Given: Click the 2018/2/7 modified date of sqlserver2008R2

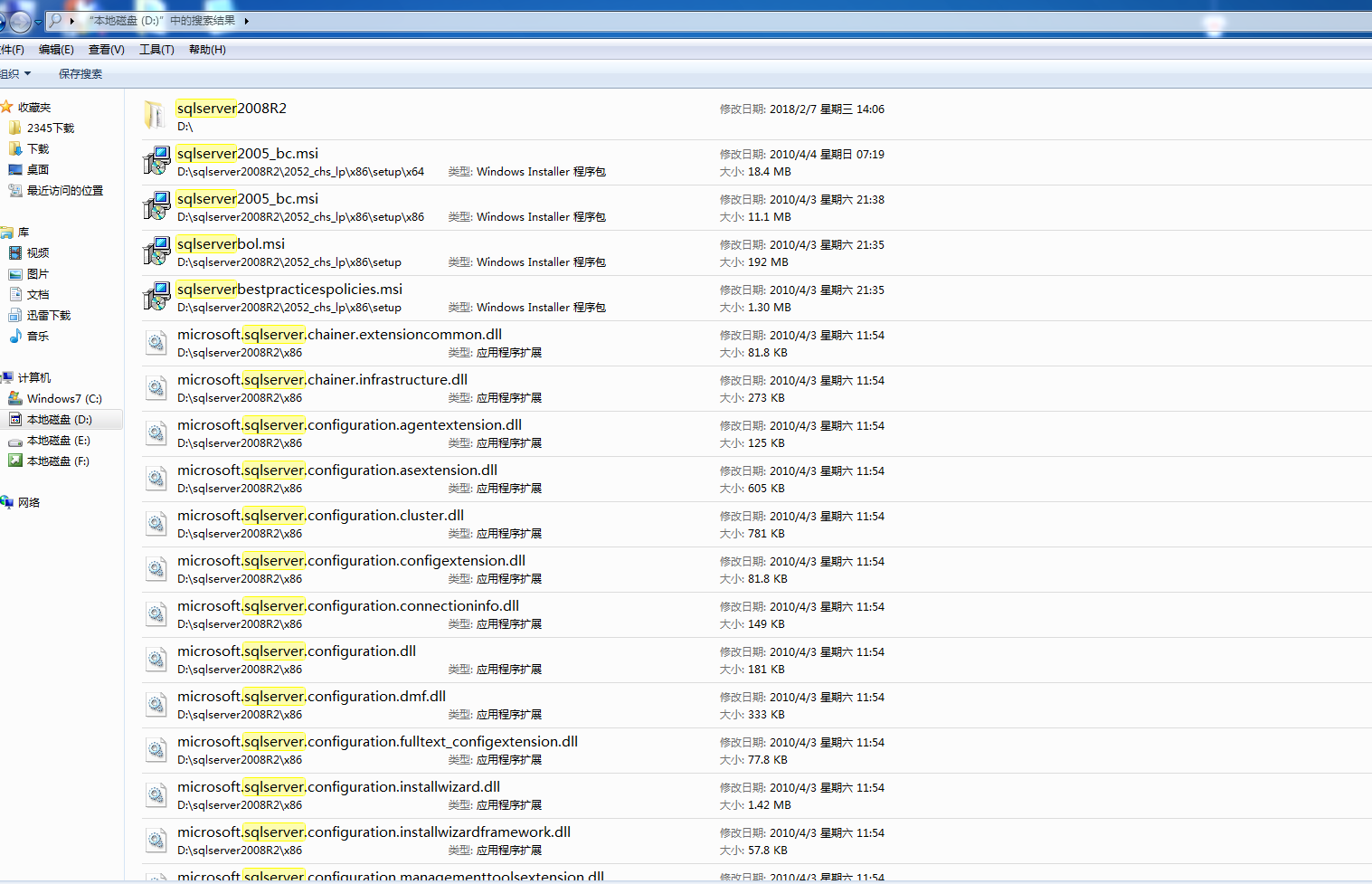Looking at the screenshot, I should point(827,109).
